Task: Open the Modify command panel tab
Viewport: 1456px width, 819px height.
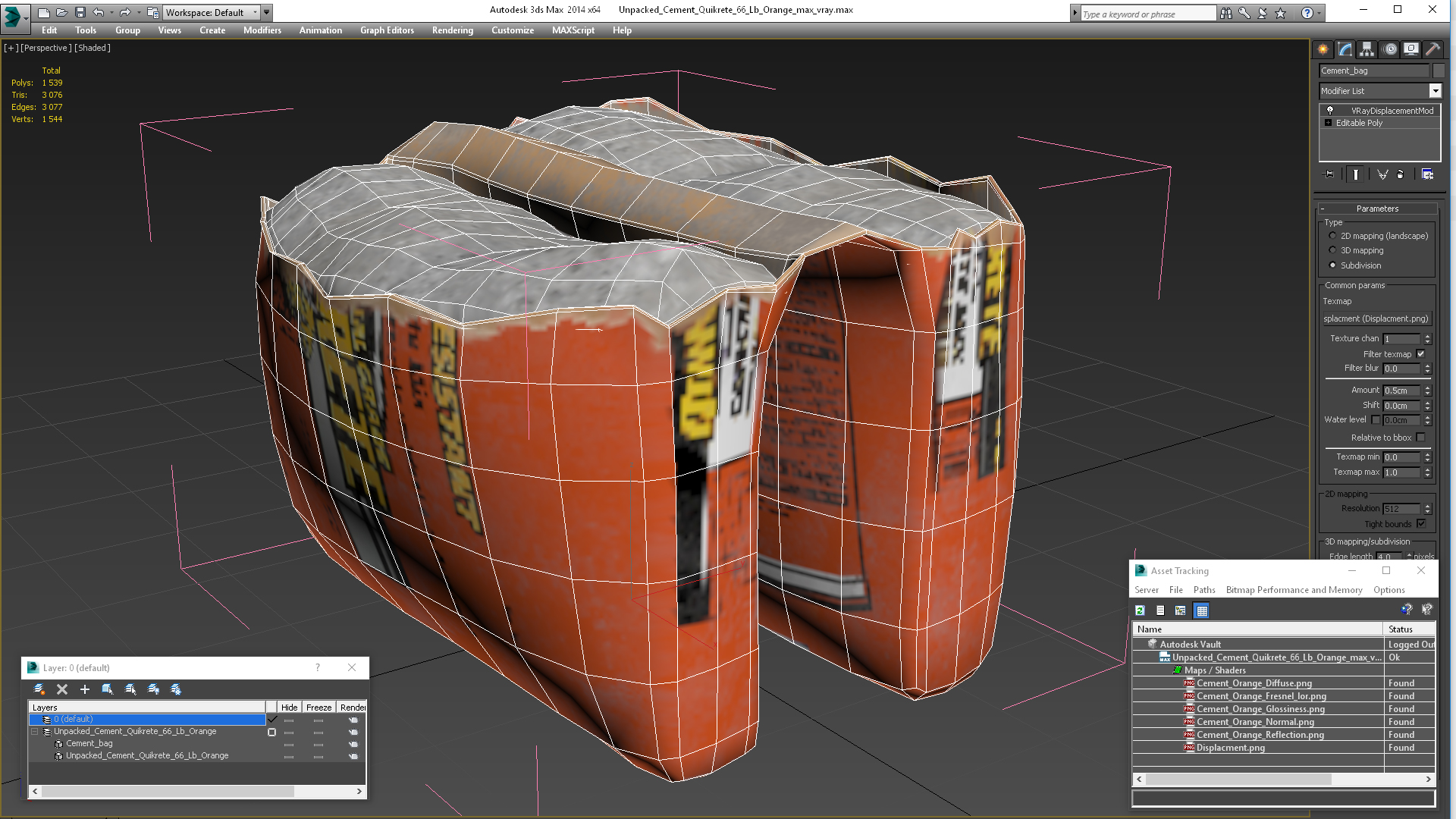Action: (1345, 49)
